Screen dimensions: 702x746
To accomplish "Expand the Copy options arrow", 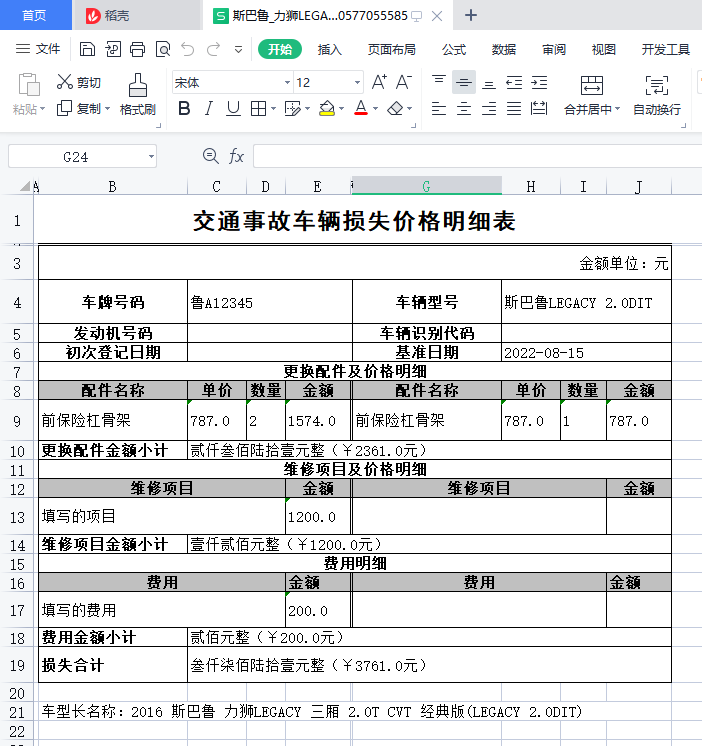I will (107, 108).
